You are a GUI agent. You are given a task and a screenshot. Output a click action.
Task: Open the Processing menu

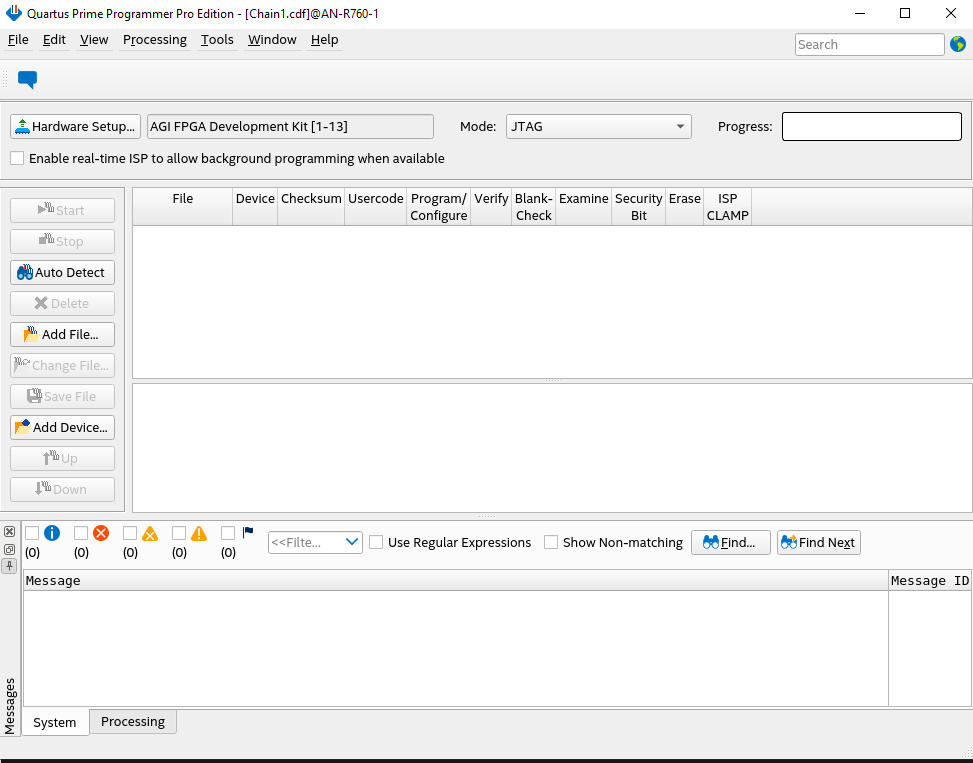[154, 40]
